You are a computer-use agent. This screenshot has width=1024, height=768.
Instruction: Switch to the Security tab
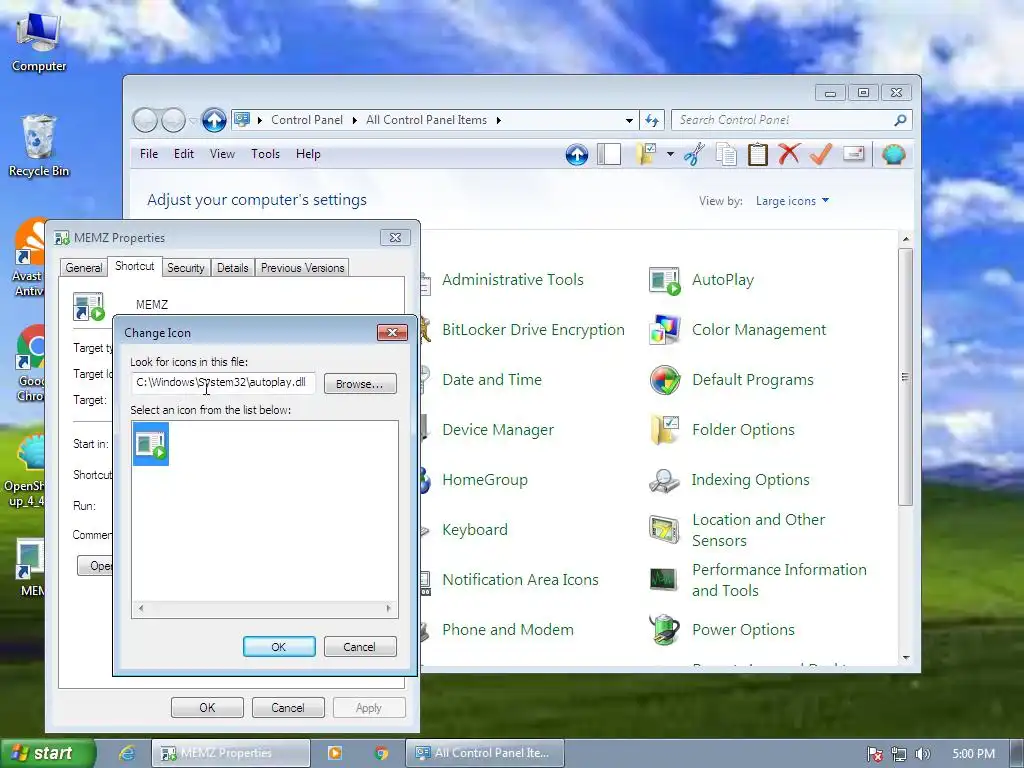pos(185,268)
